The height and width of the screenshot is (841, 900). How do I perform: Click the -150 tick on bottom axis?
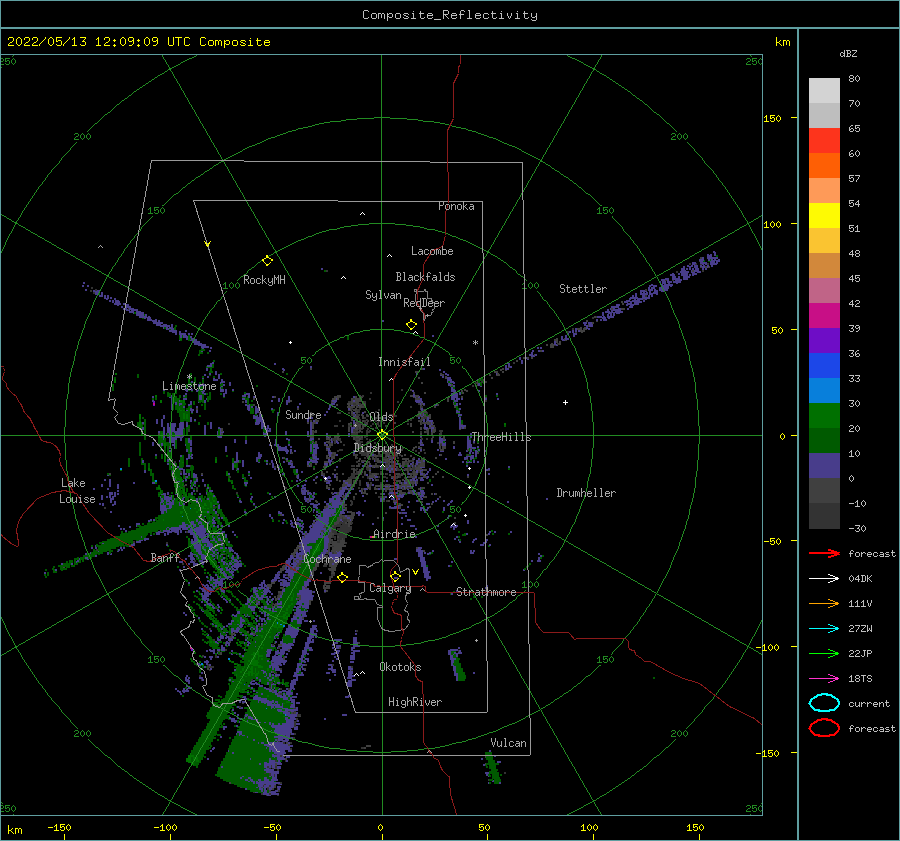(x=59, y=827)
